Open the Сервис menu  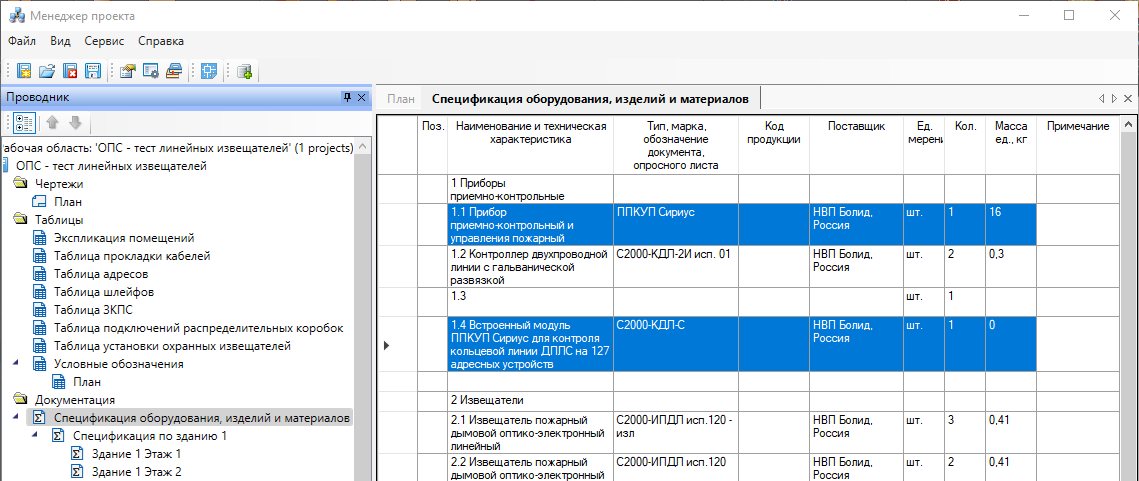[x=104, y=41]
